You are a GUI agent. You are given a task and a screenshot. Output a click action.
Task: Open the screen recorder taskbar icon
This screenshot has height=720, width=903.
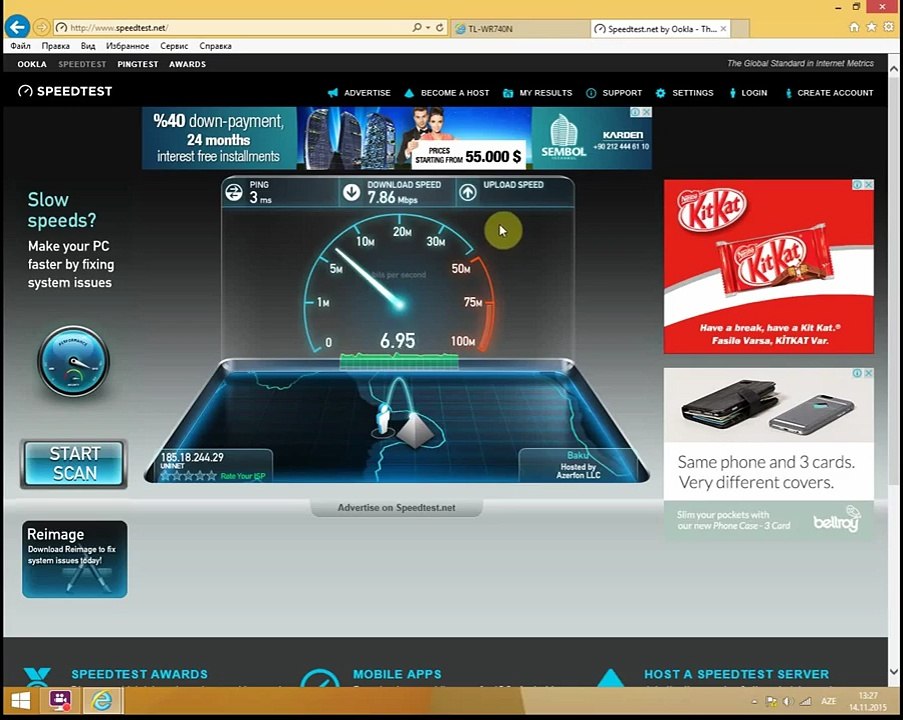59,701
